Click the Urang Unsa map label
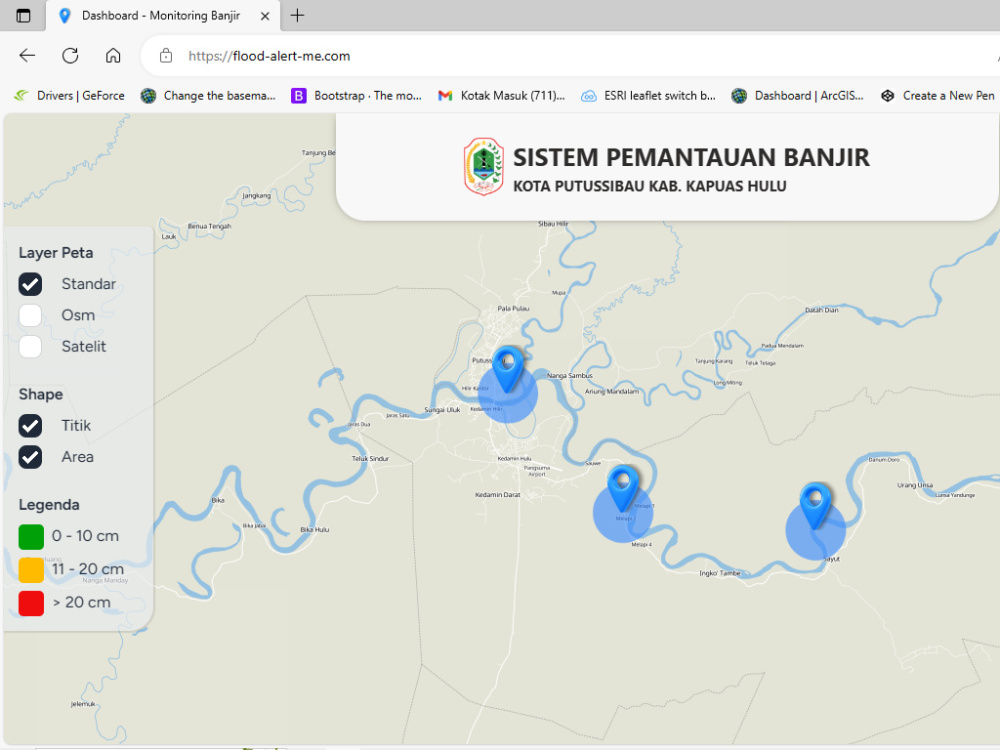This screenshot has width=1000, height=750. click(x=915, y=485)
